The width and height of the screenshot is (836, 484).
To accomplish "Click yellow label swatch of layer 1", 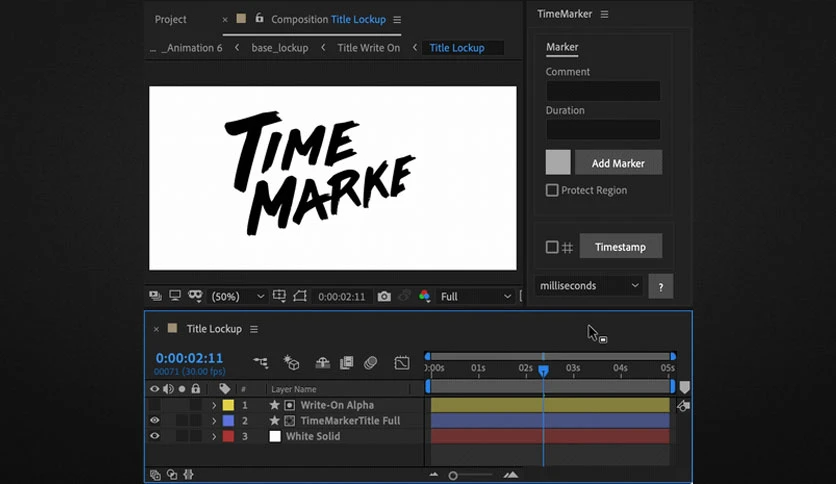I will click(228, 405).
